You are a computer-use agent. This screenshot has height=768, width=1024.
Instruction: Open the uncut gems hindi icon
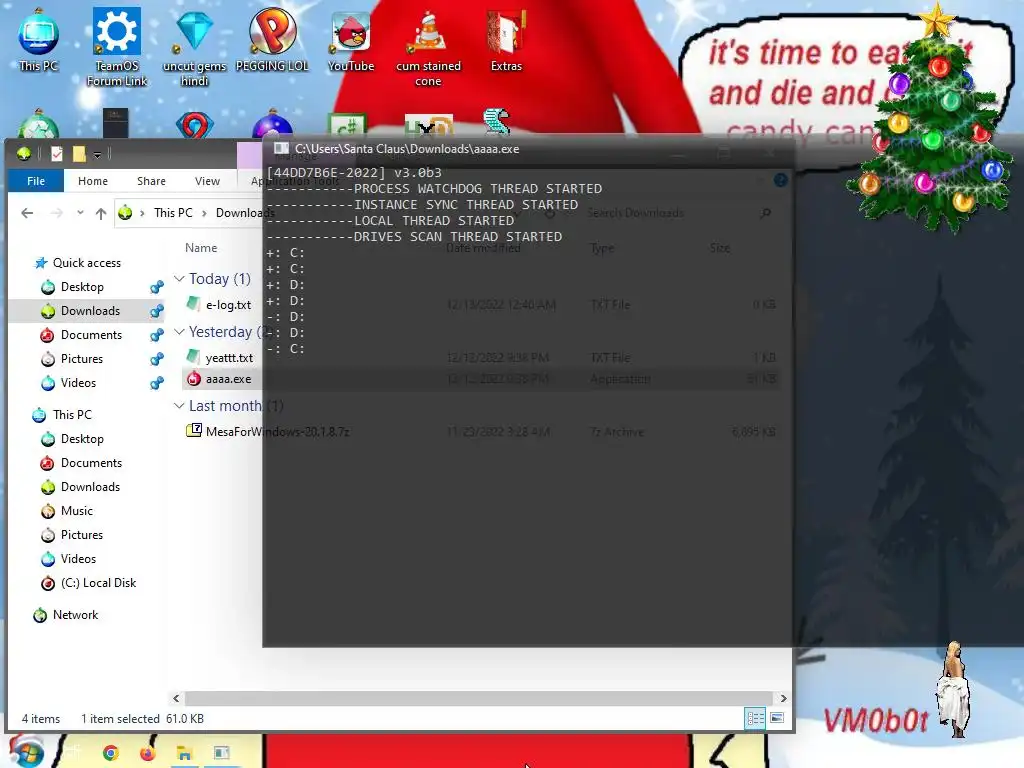tap(194, 47)
